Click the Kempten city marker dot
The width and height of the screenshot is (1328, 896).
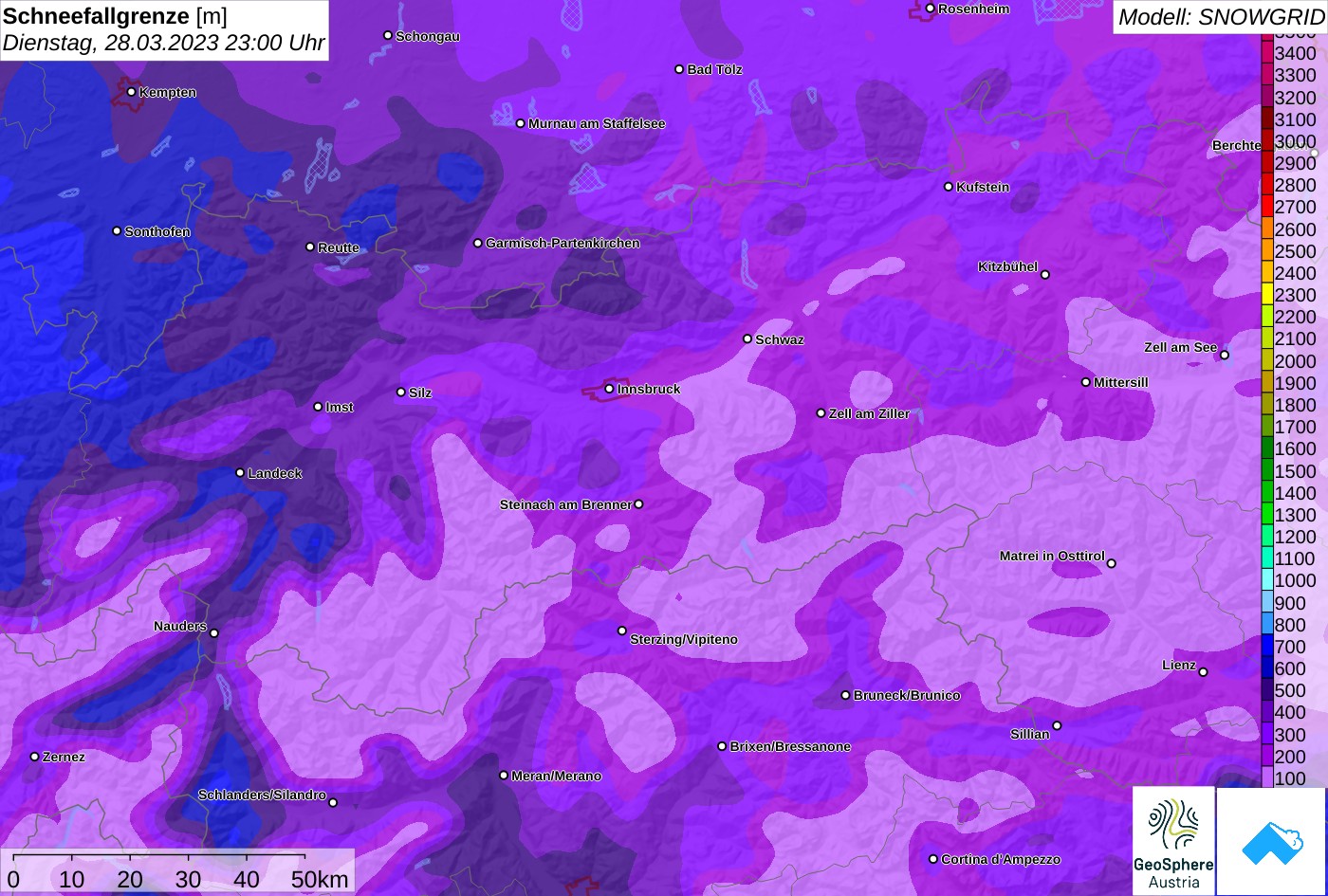coord(131,92)
